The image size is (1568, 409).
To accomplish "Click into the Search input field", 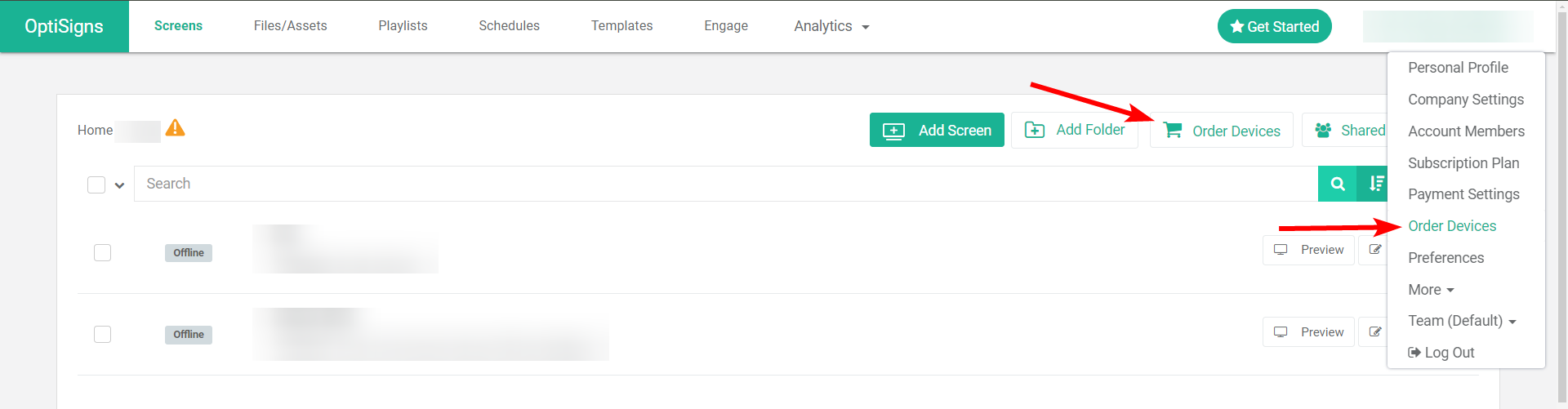I will (x=726, y=184).
